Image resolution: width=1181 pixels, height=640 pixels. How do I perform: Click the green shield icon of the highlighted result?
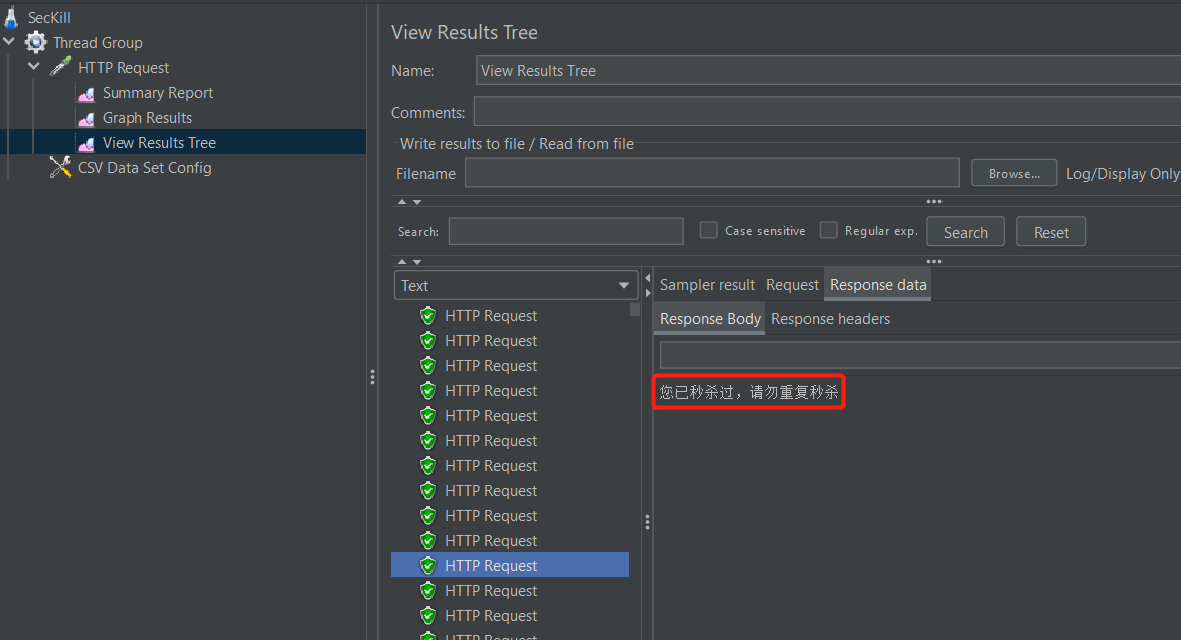428,565
